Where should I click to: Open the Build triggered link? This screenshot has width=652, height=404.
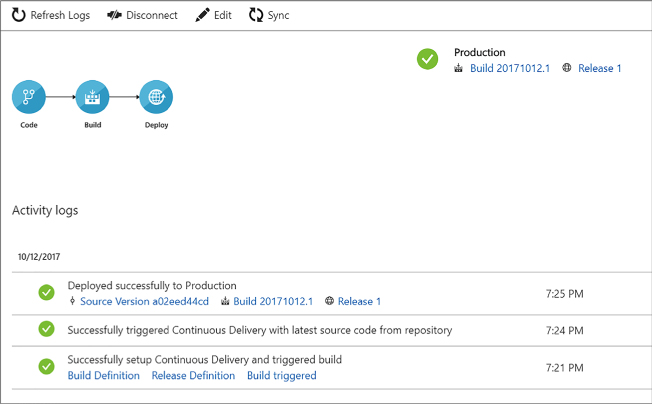coord(282,375)
